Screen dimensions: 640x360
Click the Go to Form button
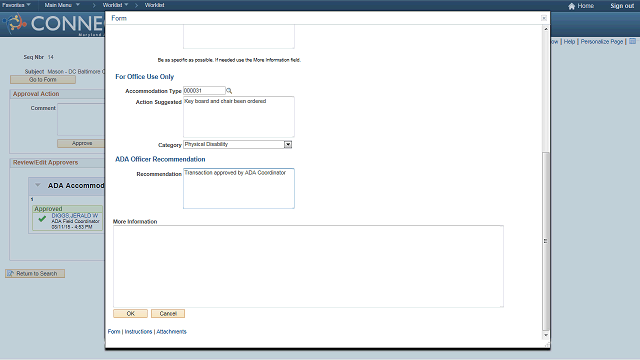pos(43,80)
